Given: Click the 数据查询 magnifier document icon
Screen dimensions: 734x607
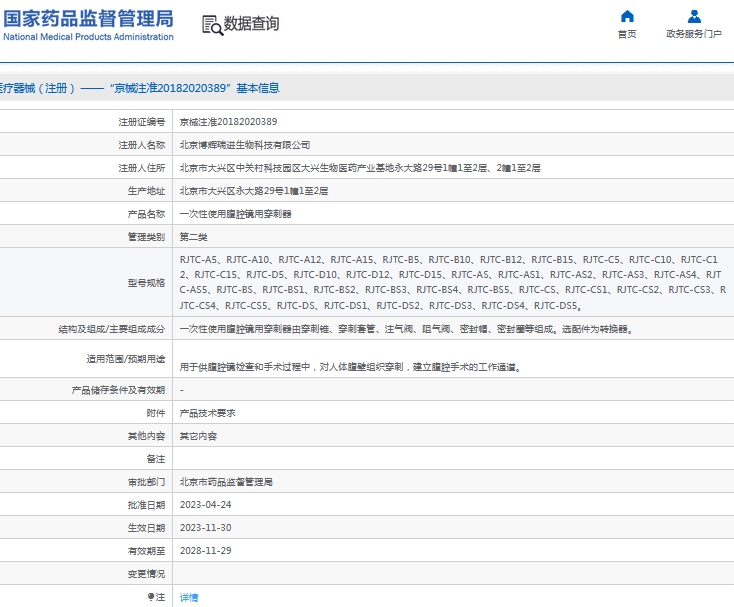Looking at the screenshot, I should click(213, 25).
